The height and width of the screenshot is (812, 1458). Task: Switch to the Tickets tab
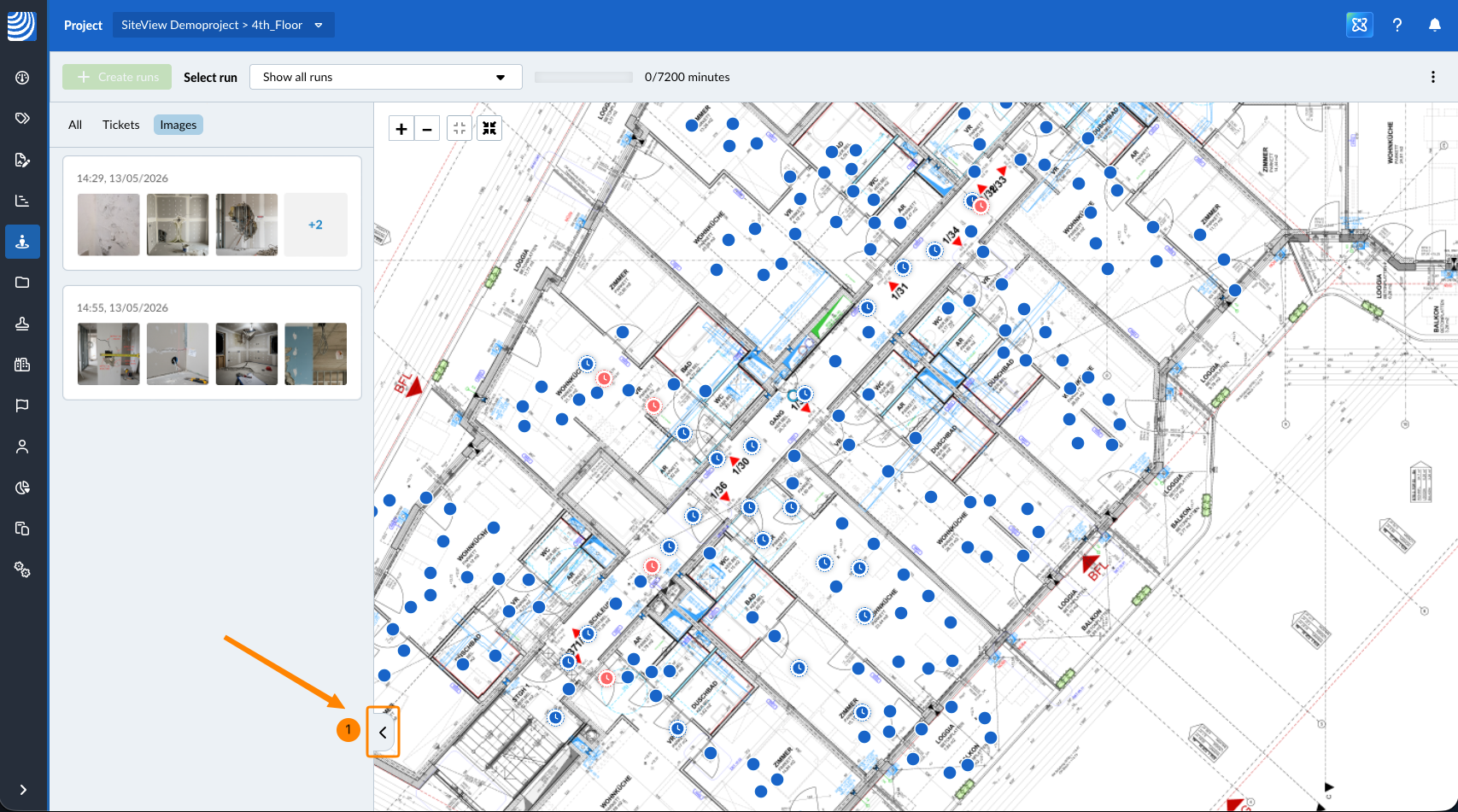coord(120,125)
